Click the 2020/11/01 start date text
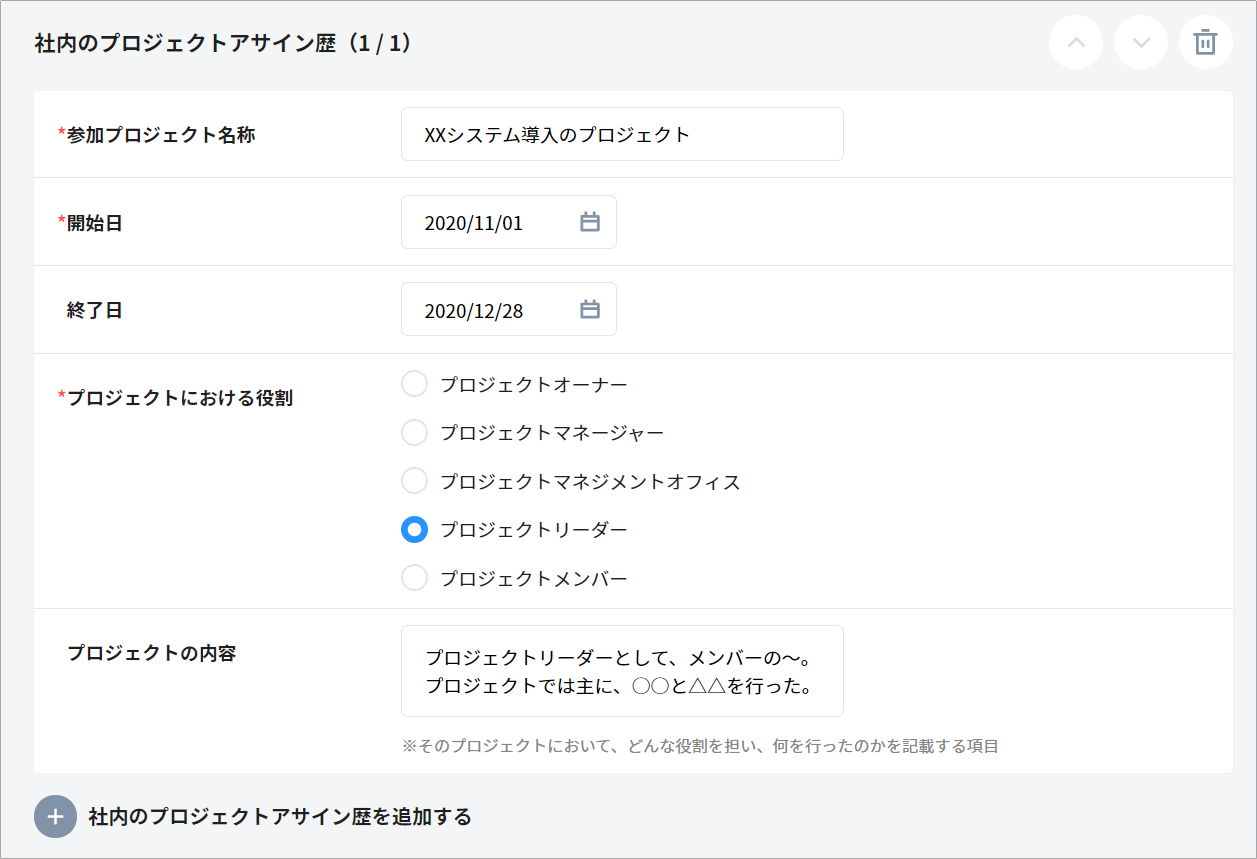1257x859 pixels. [x=473, y=223]
